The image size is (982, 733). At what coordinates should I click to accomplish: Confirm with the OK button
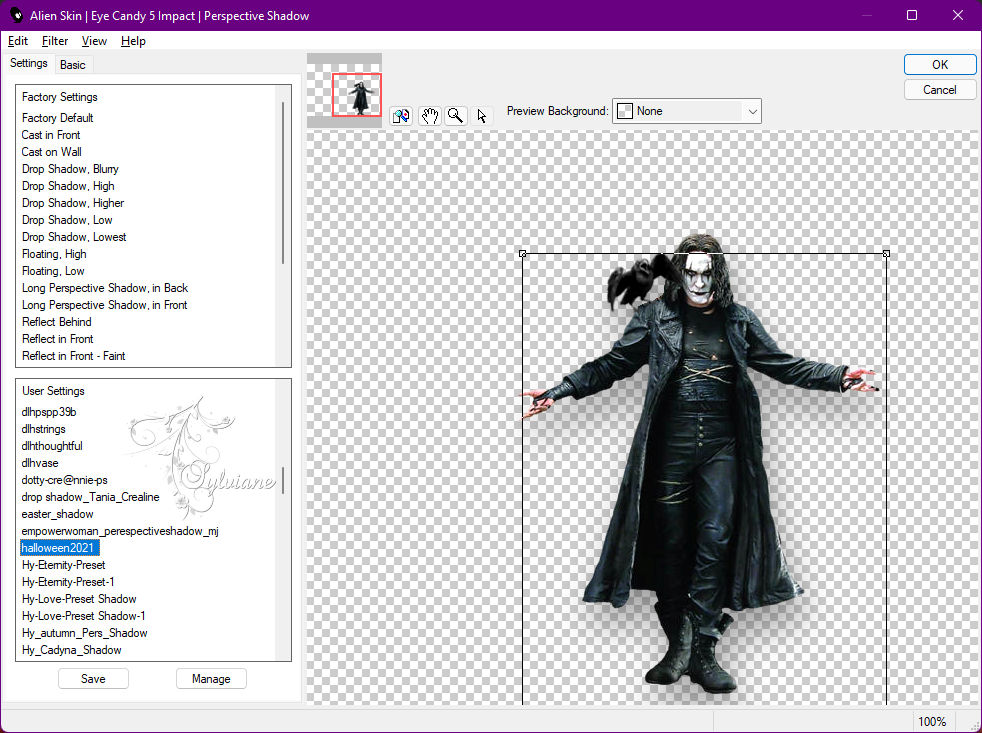click(x=939, y=65)
